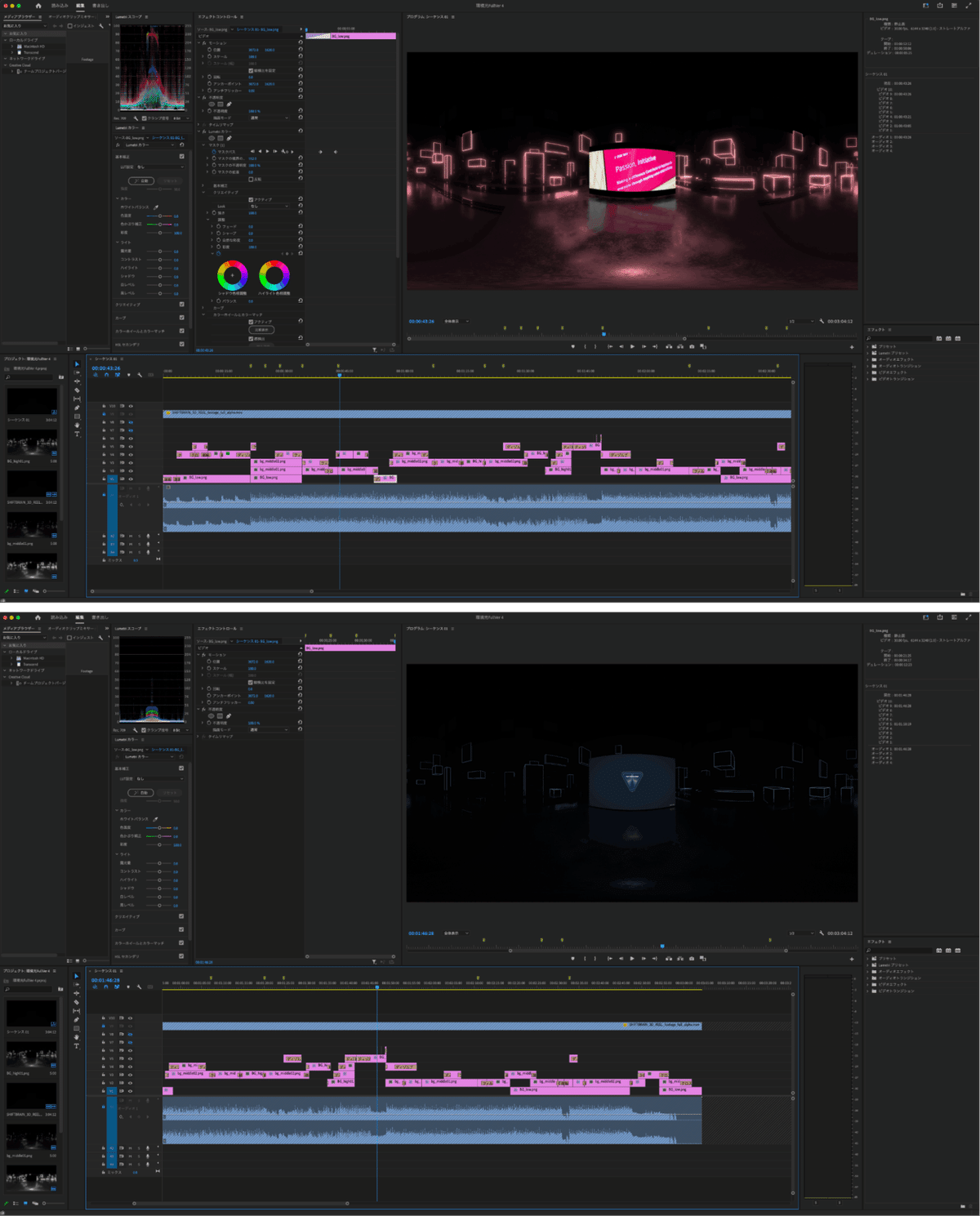Collapse Motion section in upper Effect Controls
Viewport: 980px width, 1216px height.
[200, 43]
